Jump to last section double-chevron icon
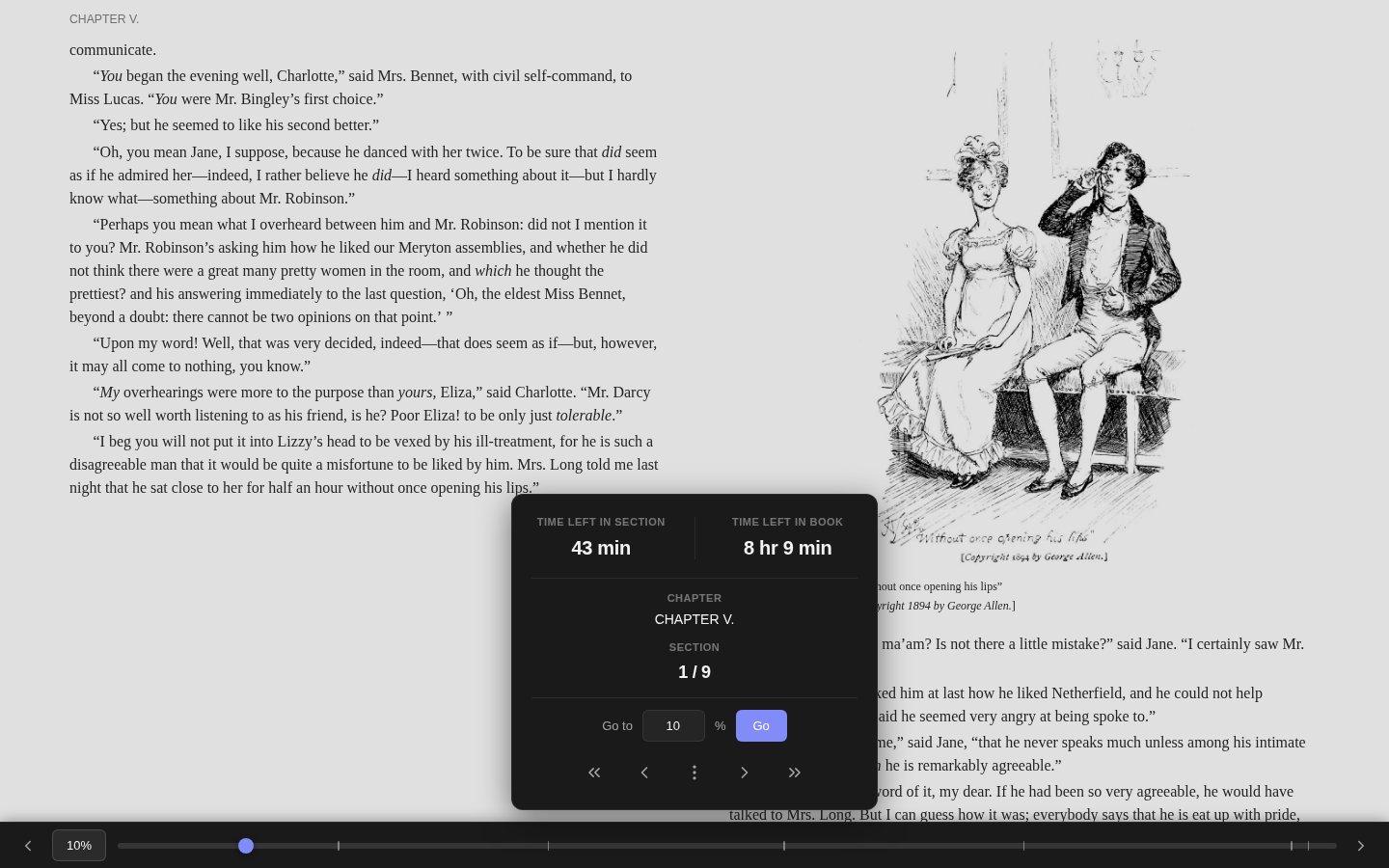This screenshot has height=868, width=1389. 795,773
